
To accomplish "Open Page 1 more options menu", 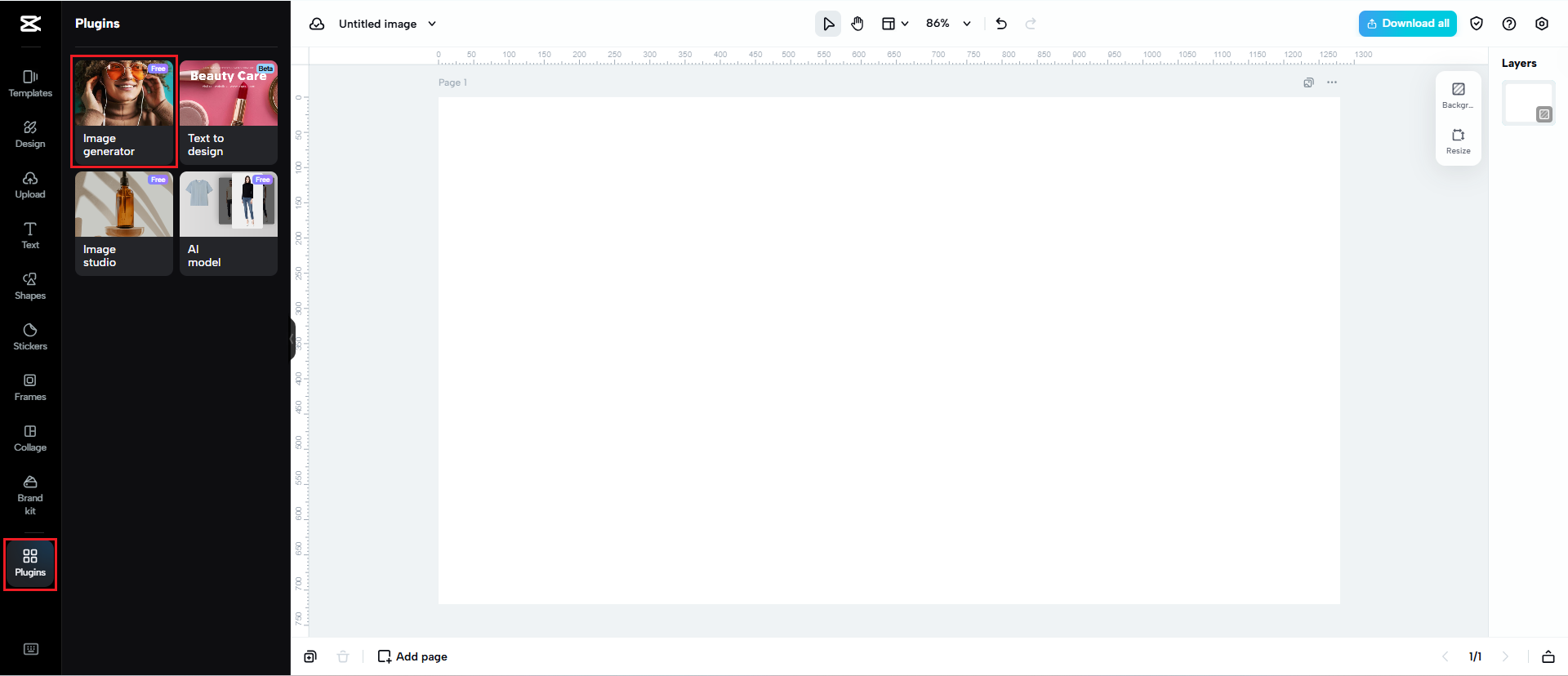I will 1332,82.
